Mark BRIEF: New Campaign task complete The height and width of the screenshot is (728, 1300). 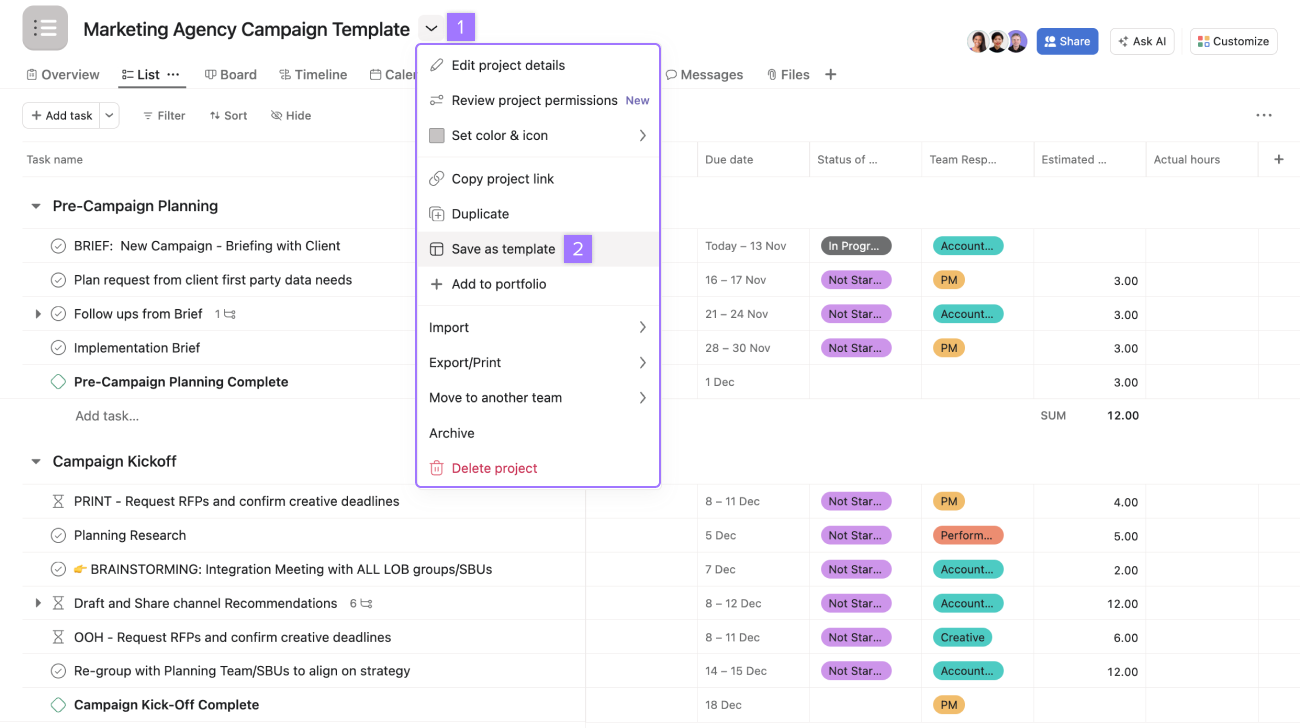tap(58, 246)
